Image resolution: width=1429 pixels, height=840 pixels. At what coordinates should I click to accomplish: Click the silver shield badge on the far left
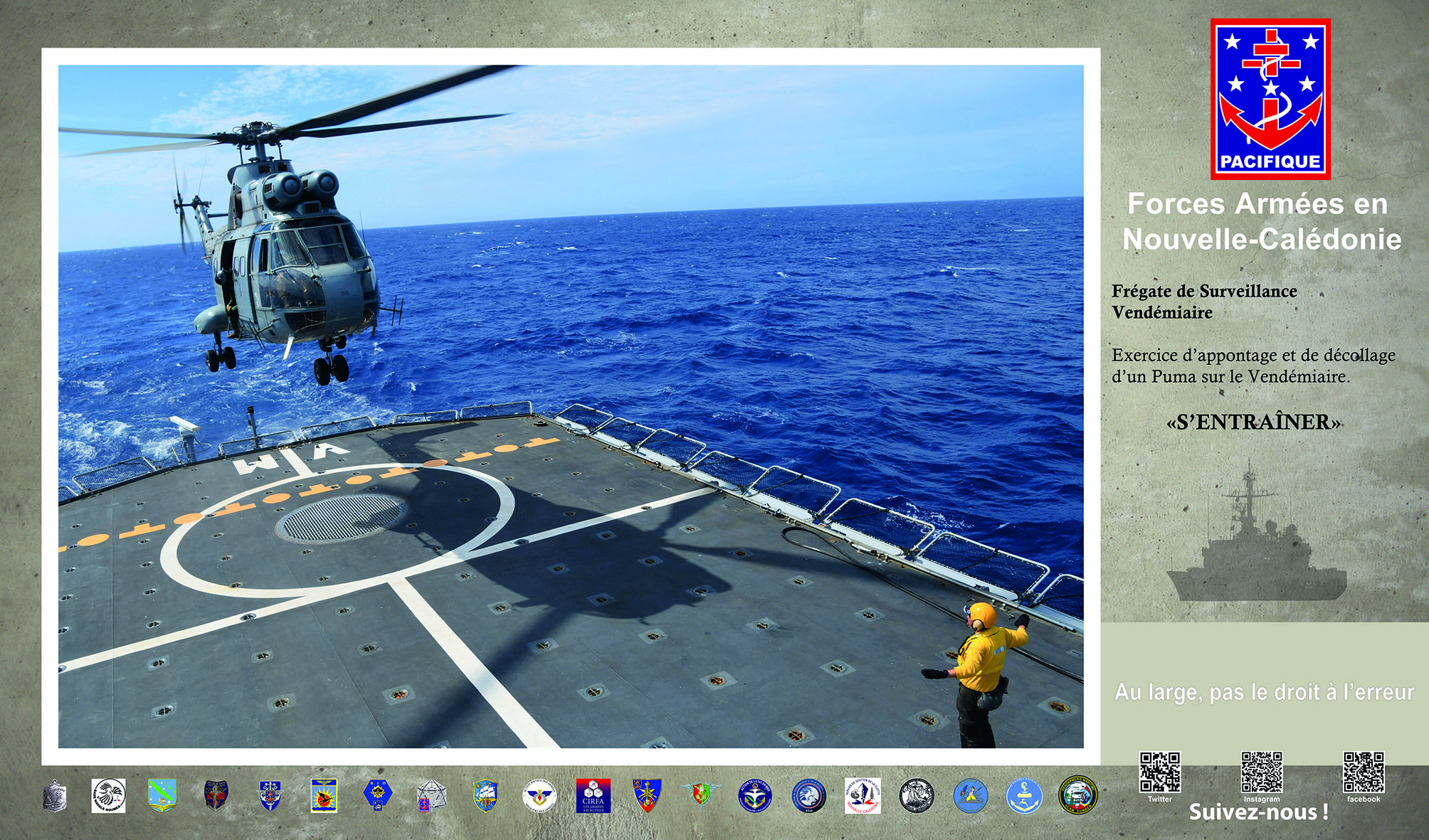(x=55, y=797)
